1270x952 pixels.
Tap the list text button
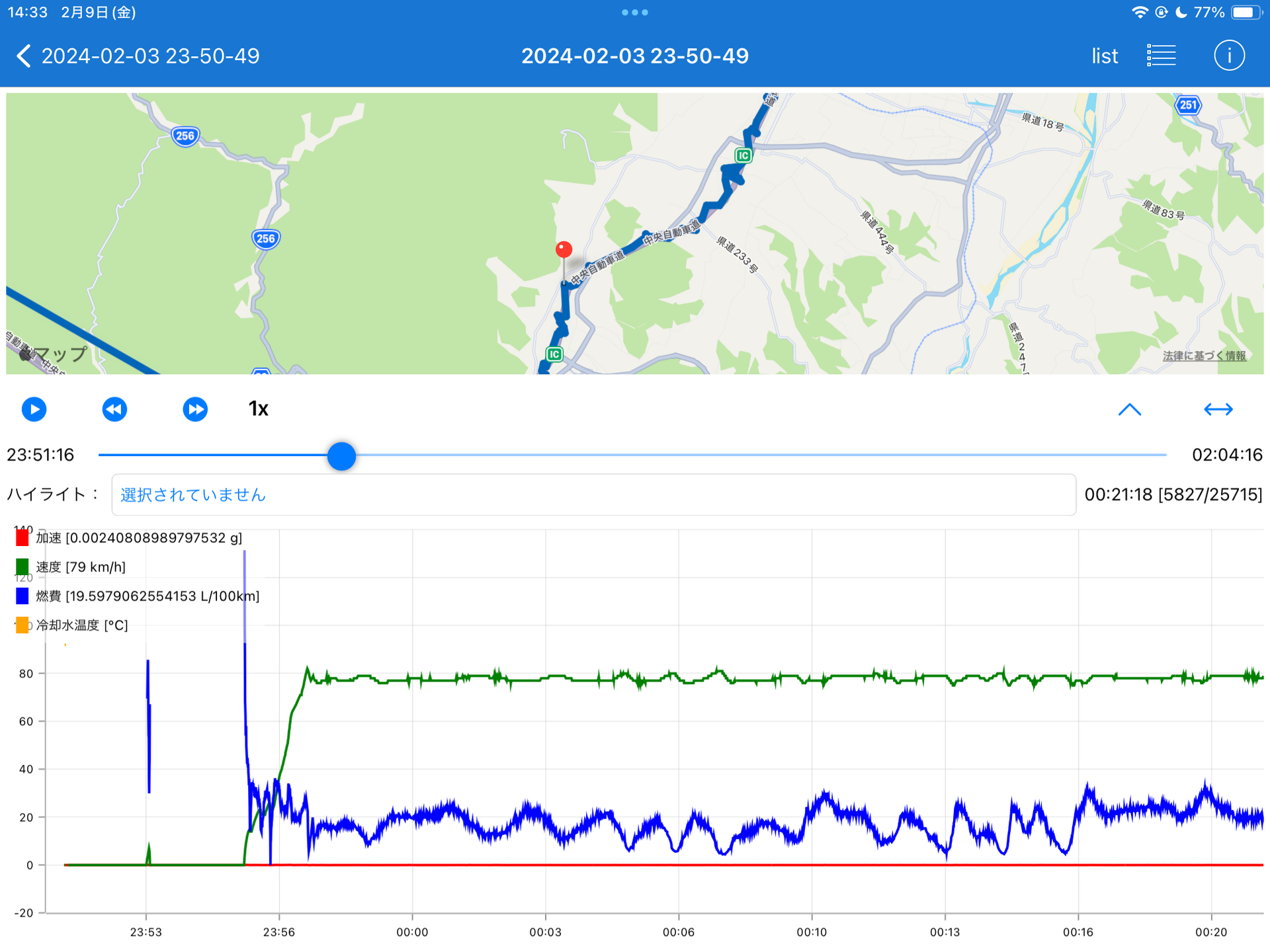point(1104,56)
